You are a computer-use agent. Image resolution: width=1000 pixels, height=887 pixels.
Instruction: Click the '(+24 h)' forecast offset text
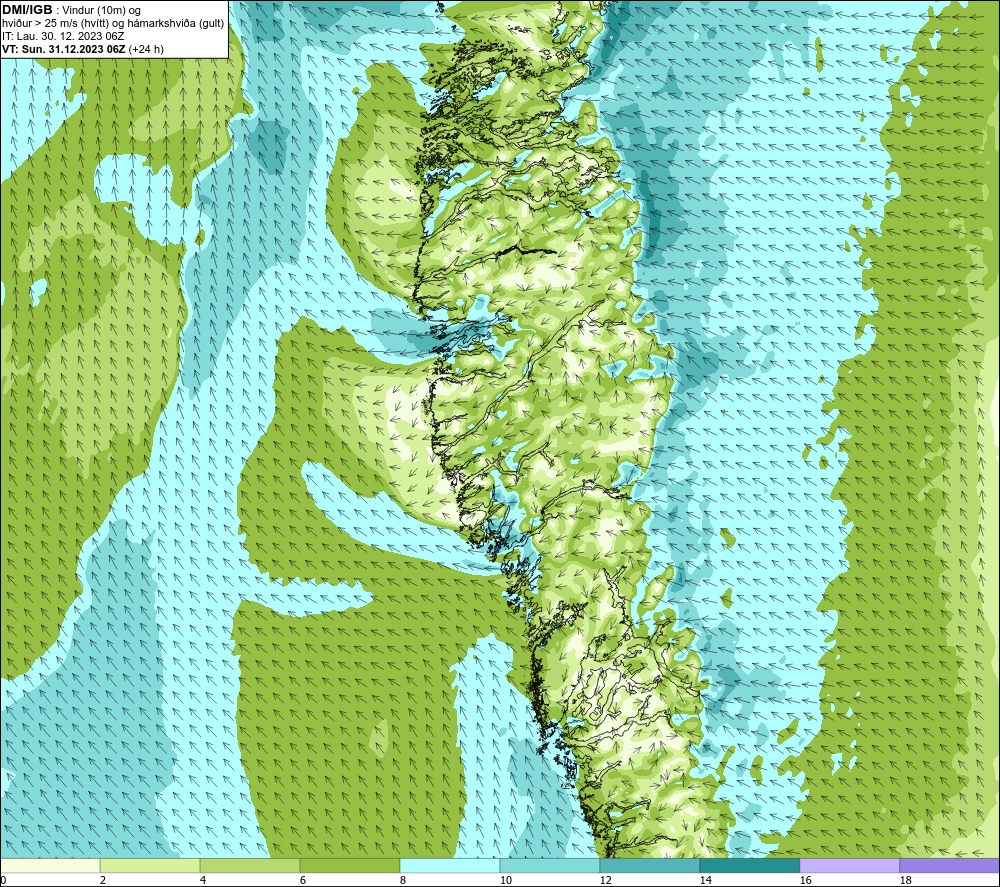click(x=146, y=49)
